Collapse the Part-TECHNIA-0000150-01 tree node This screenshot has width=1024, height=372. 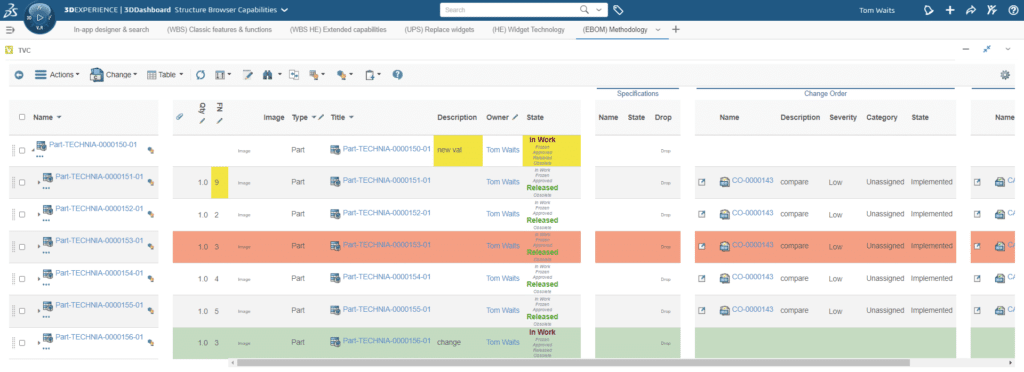coord(33,151)
